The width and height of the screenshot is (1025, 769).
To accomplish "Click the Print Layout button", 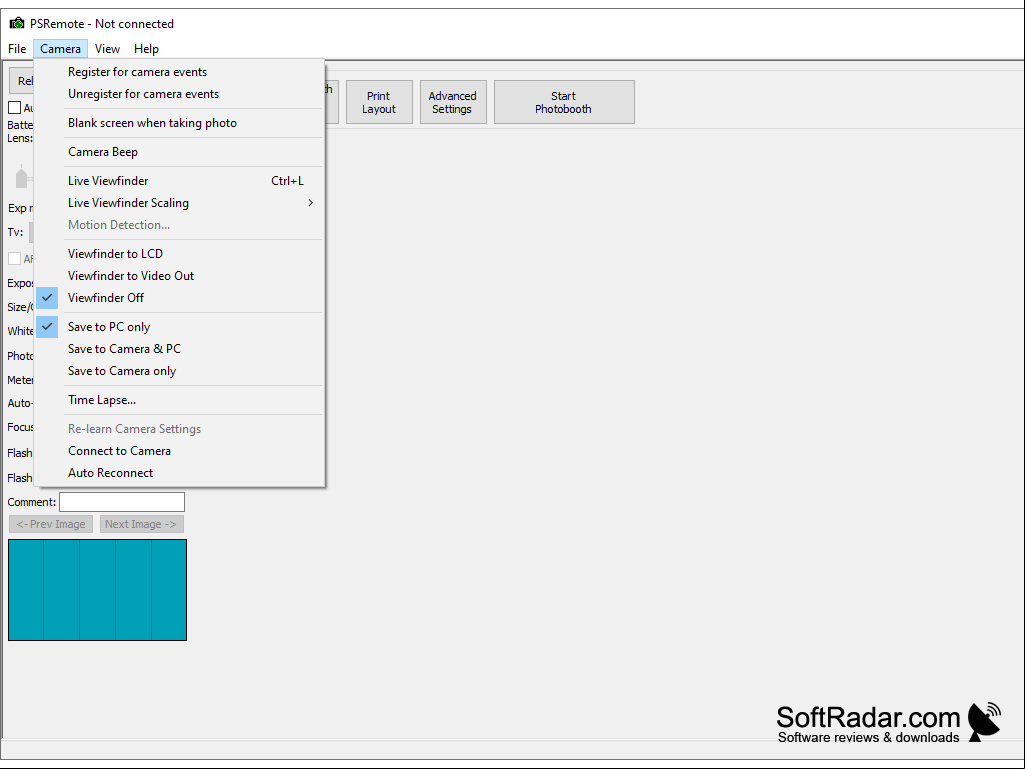I will click(379, 102).
